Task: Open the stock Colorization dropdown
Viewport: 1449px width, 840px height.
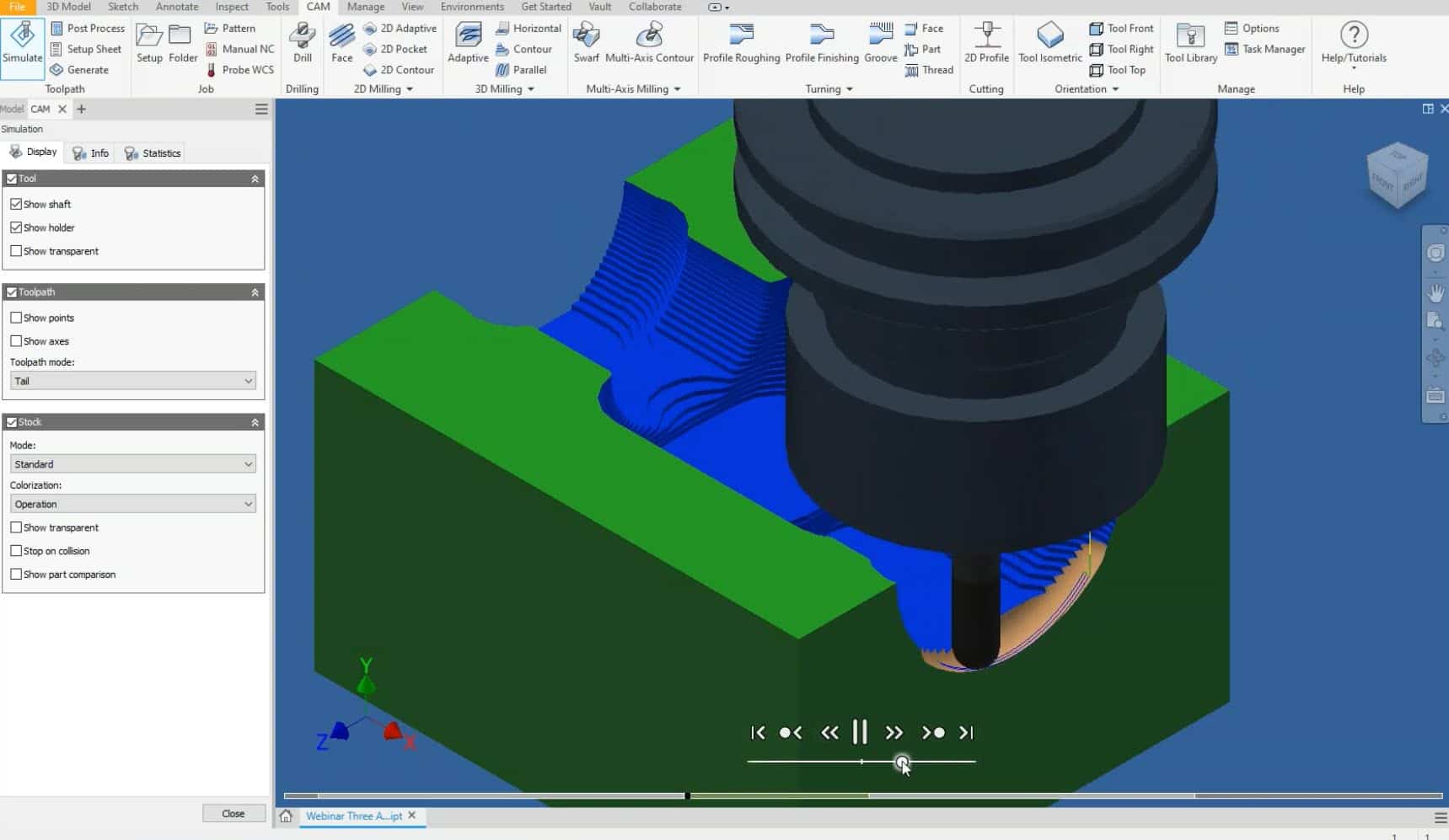Action: coord(133,504)
